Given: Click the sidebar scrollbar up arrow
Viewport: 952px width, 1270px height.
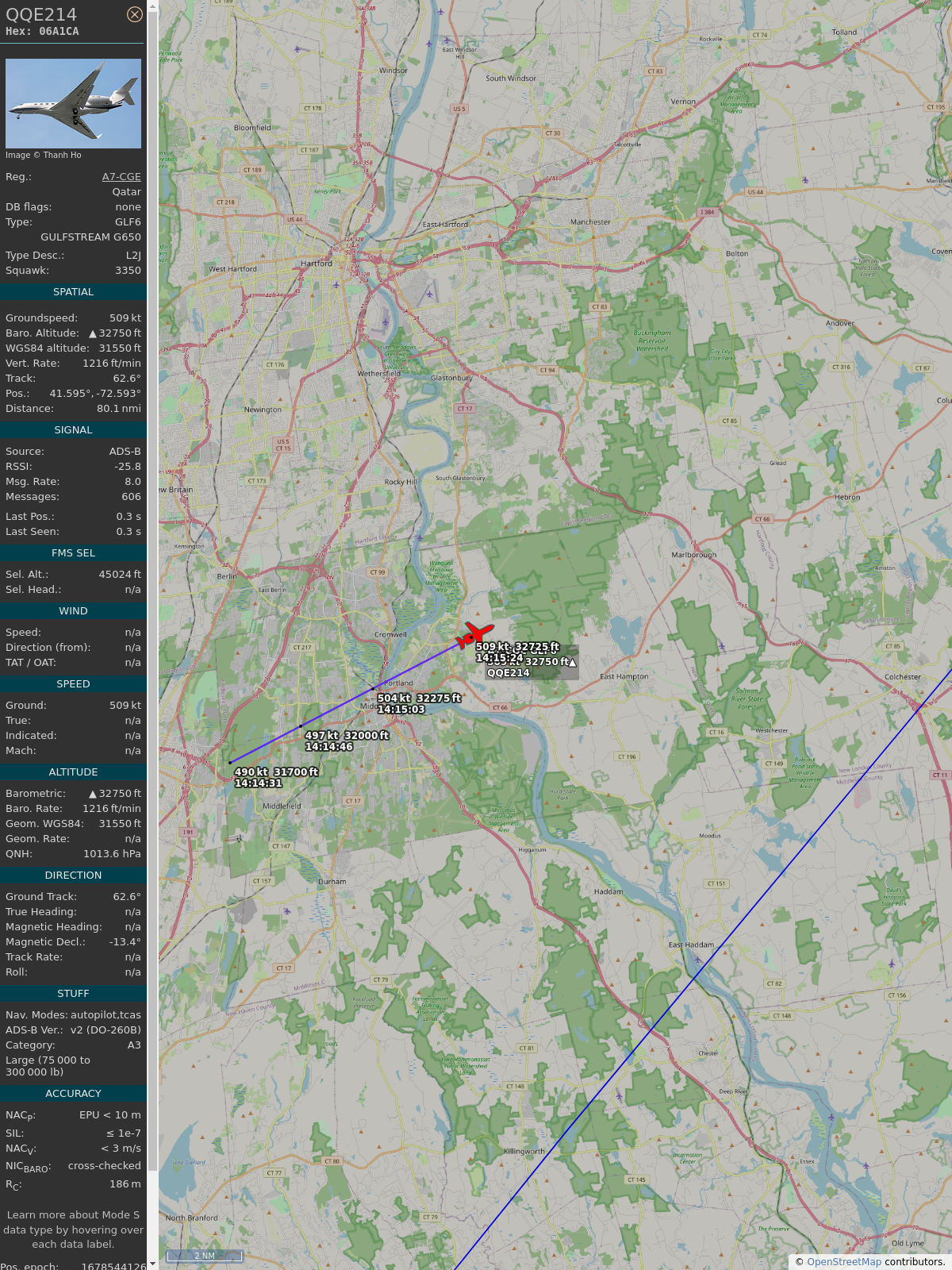Looking at the screenshot, I should [153, 7].
